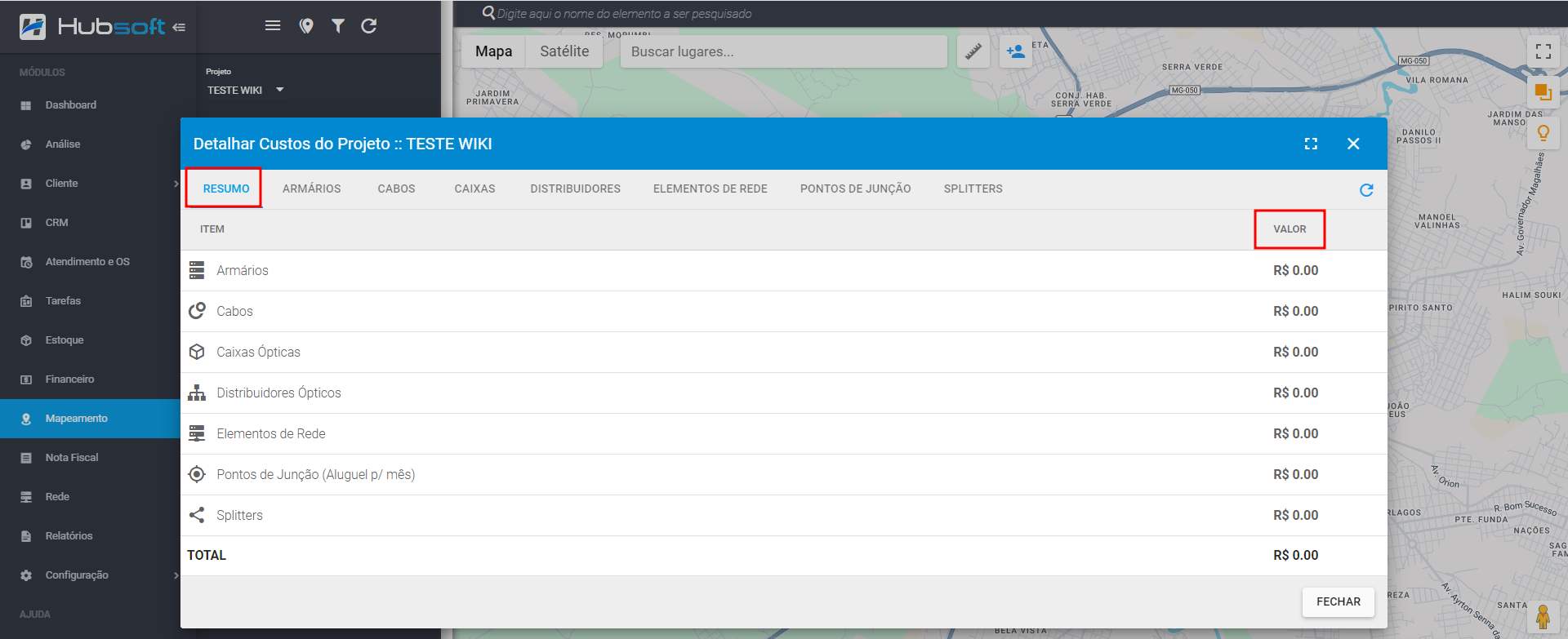Expand the Cliente submenu chevron
Screen dimensions: 1568x639
coord(176,184)
